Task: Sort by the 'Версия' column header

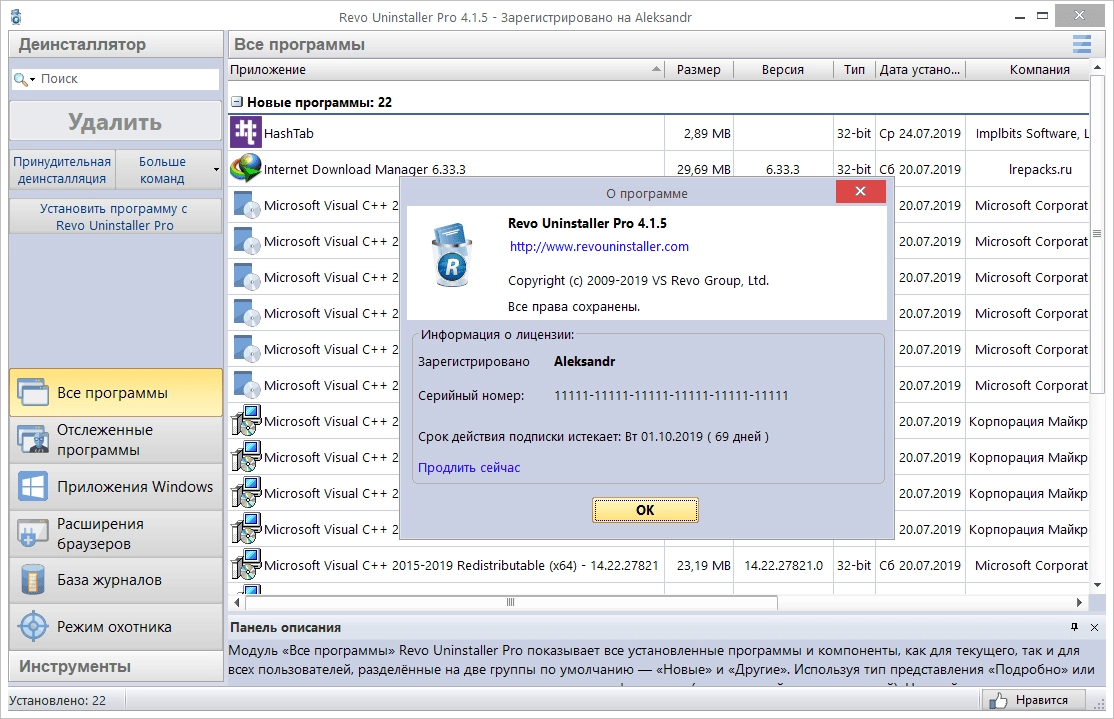Action: coord(782,70)
